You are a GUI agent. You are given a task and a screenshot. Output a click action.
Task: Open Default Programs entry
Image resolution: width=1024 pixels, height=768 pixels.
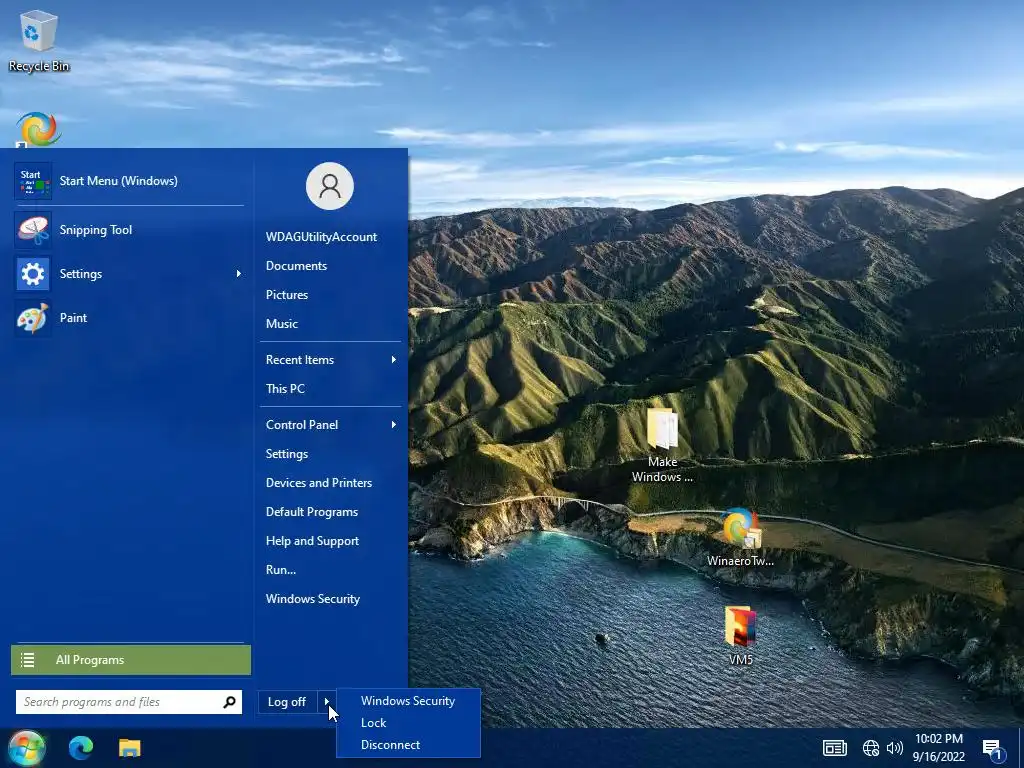pos(312,512)
